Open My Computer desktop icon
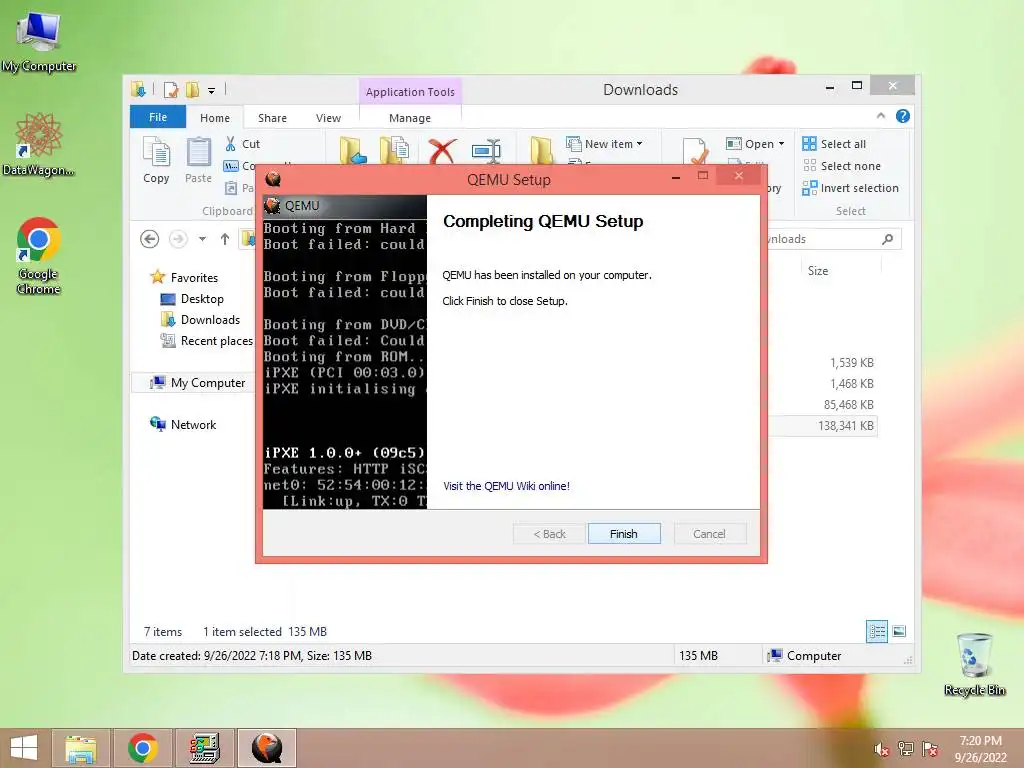Viewport: 1024px width, 768px height. (39, 43)
